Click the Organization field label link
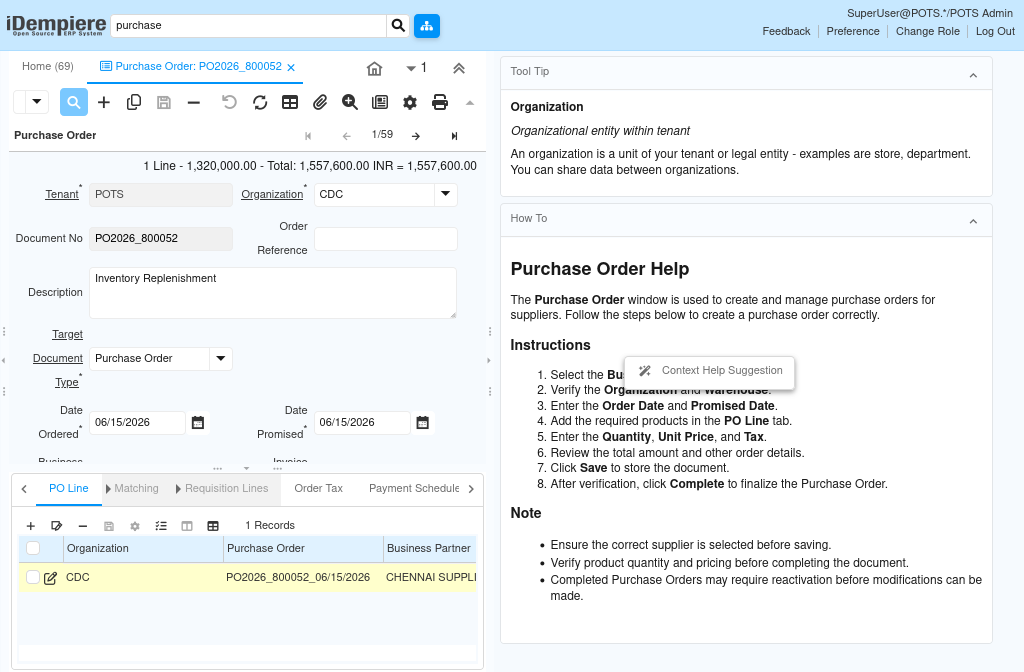Screen dimensions: 1024x672 [272, 195]
